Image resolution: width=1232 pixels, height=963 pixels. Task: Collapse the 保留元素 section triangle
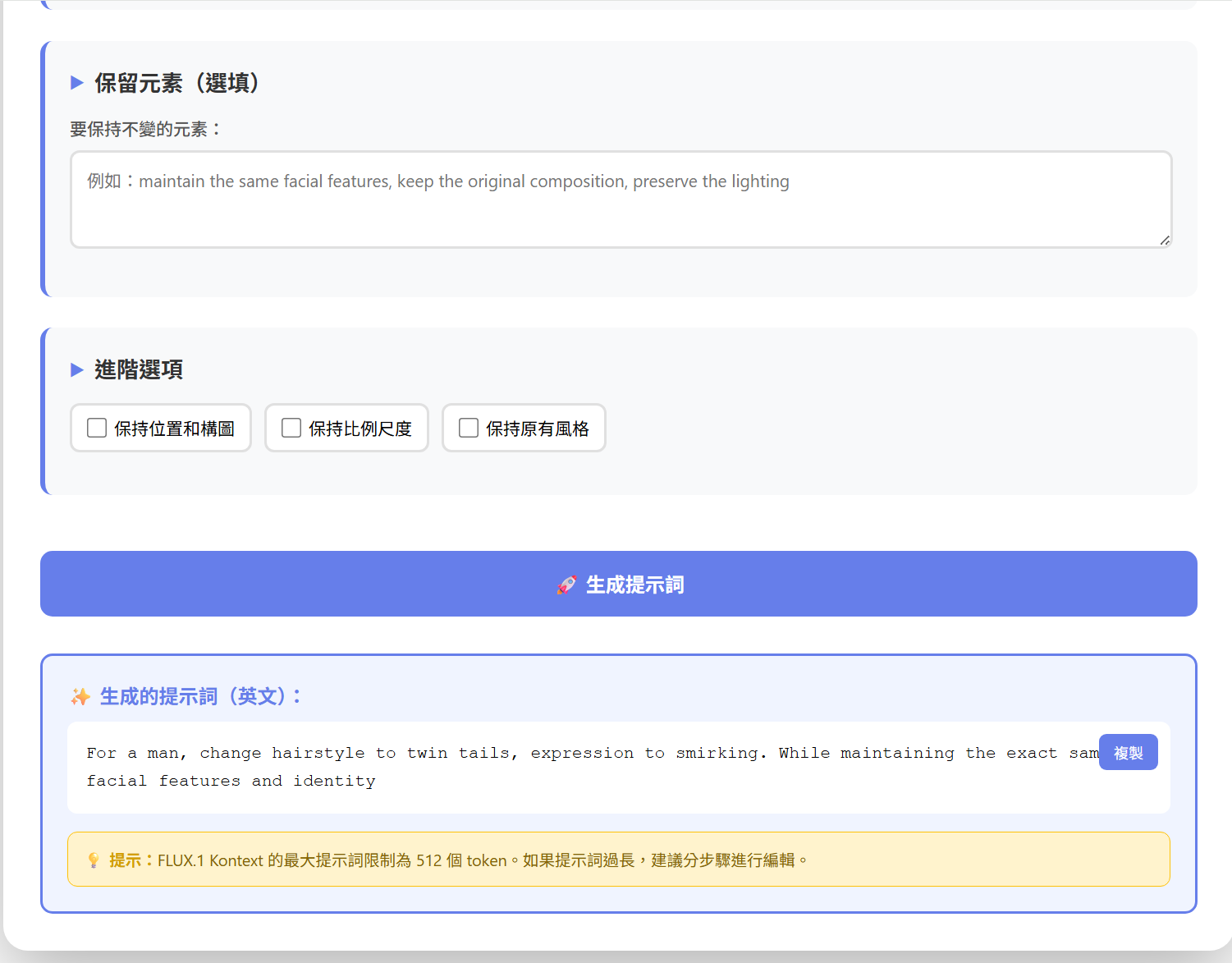77,83
